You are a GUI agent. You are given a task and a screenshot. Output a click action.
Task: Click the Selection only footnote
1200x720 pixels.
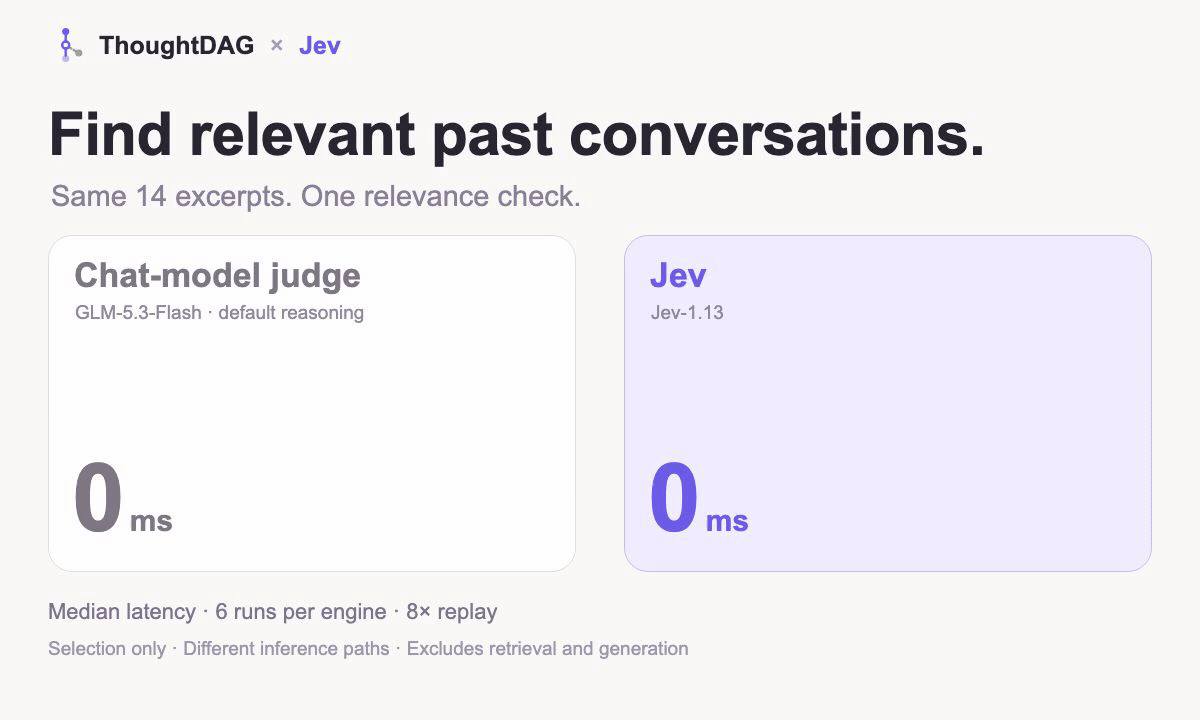click(x=107, y=649)
